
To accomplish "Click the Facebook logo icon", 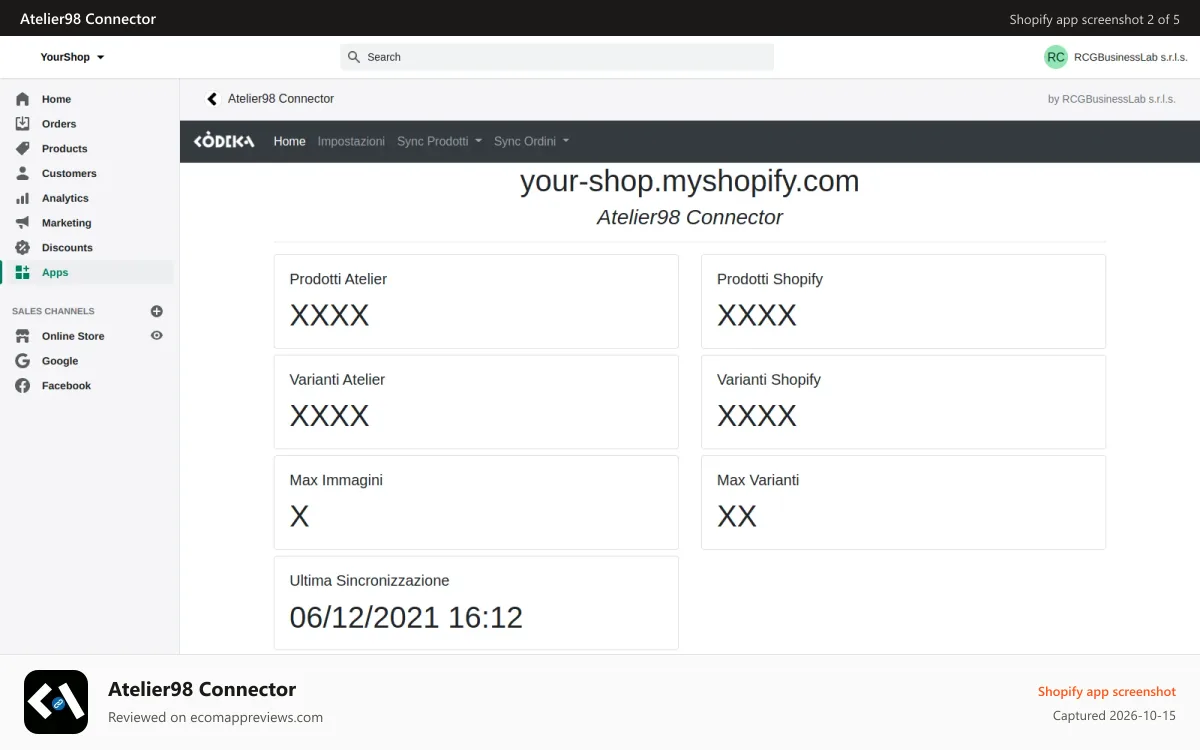I will point(22,386).
